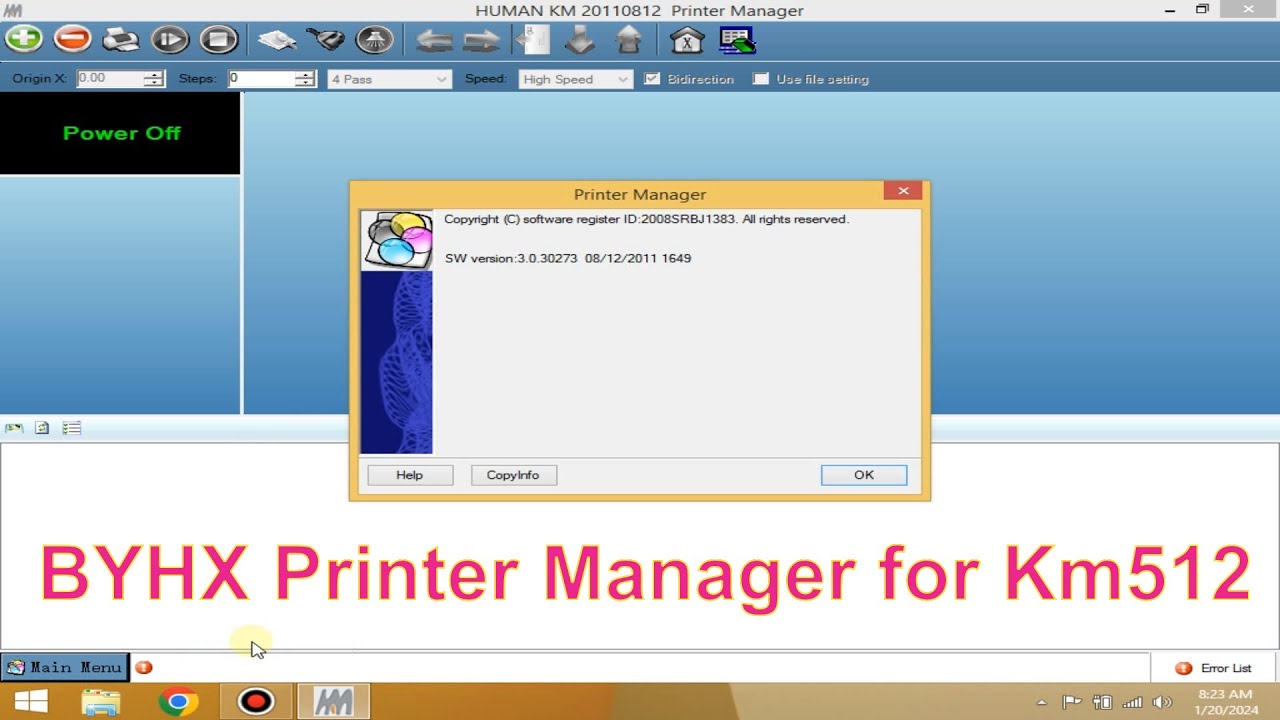Click the Action Center flag tray icon
This screenshot has height=720, width=1280.
[1071, 702]
